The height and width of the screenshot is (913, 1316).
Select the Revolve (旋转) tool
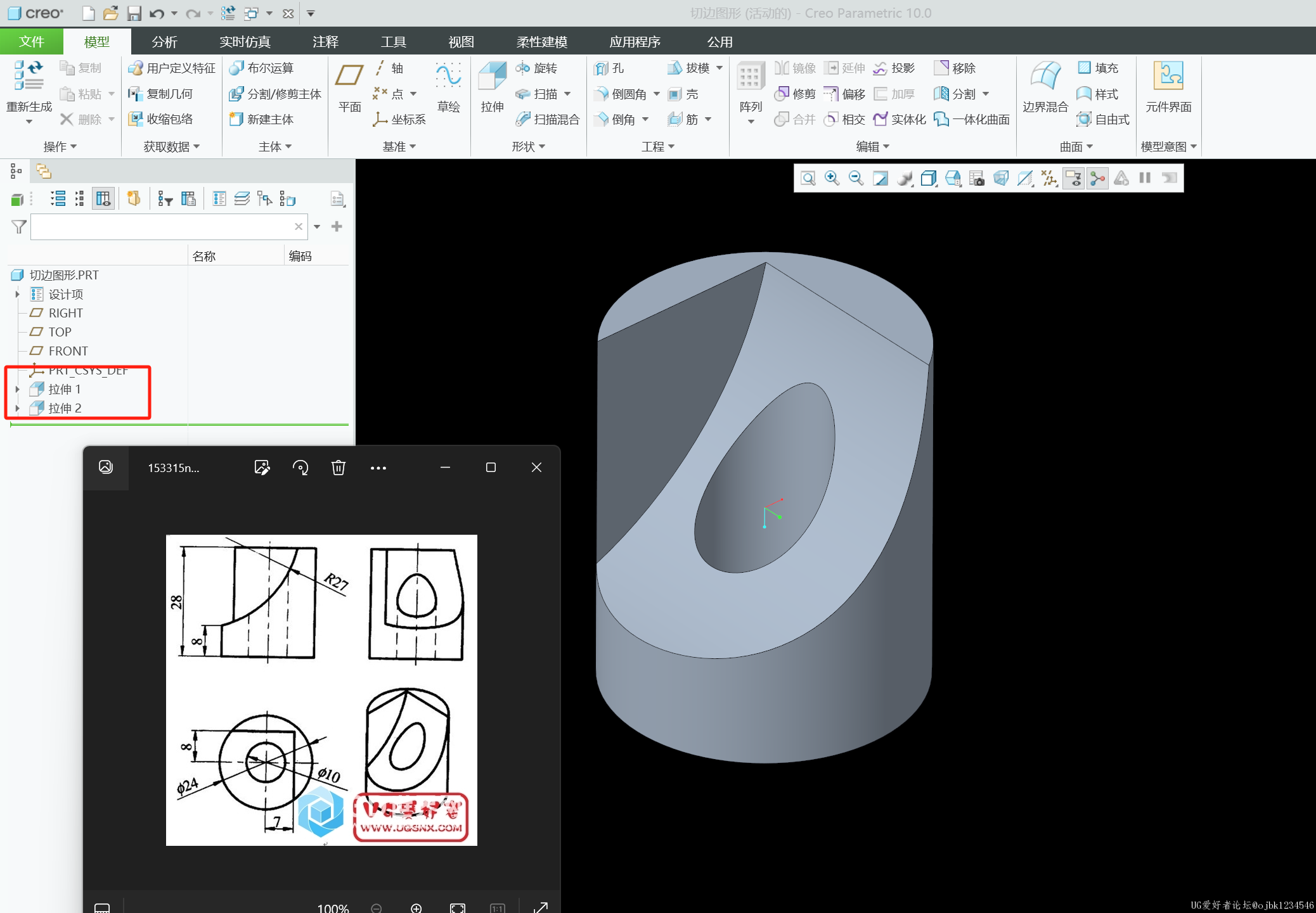536,68
